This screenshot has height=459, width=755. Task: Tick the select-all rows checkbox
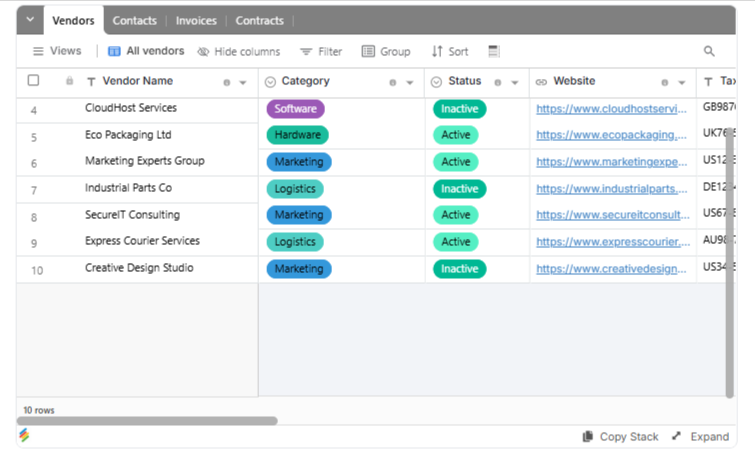pos(33,80)
